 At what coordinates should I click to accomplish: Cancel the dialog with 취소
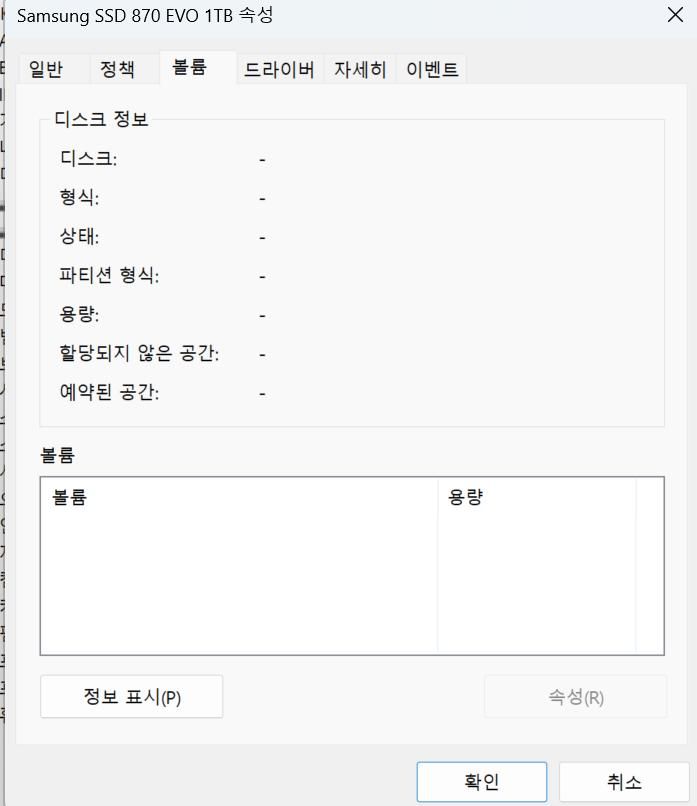tap(624, 782)
